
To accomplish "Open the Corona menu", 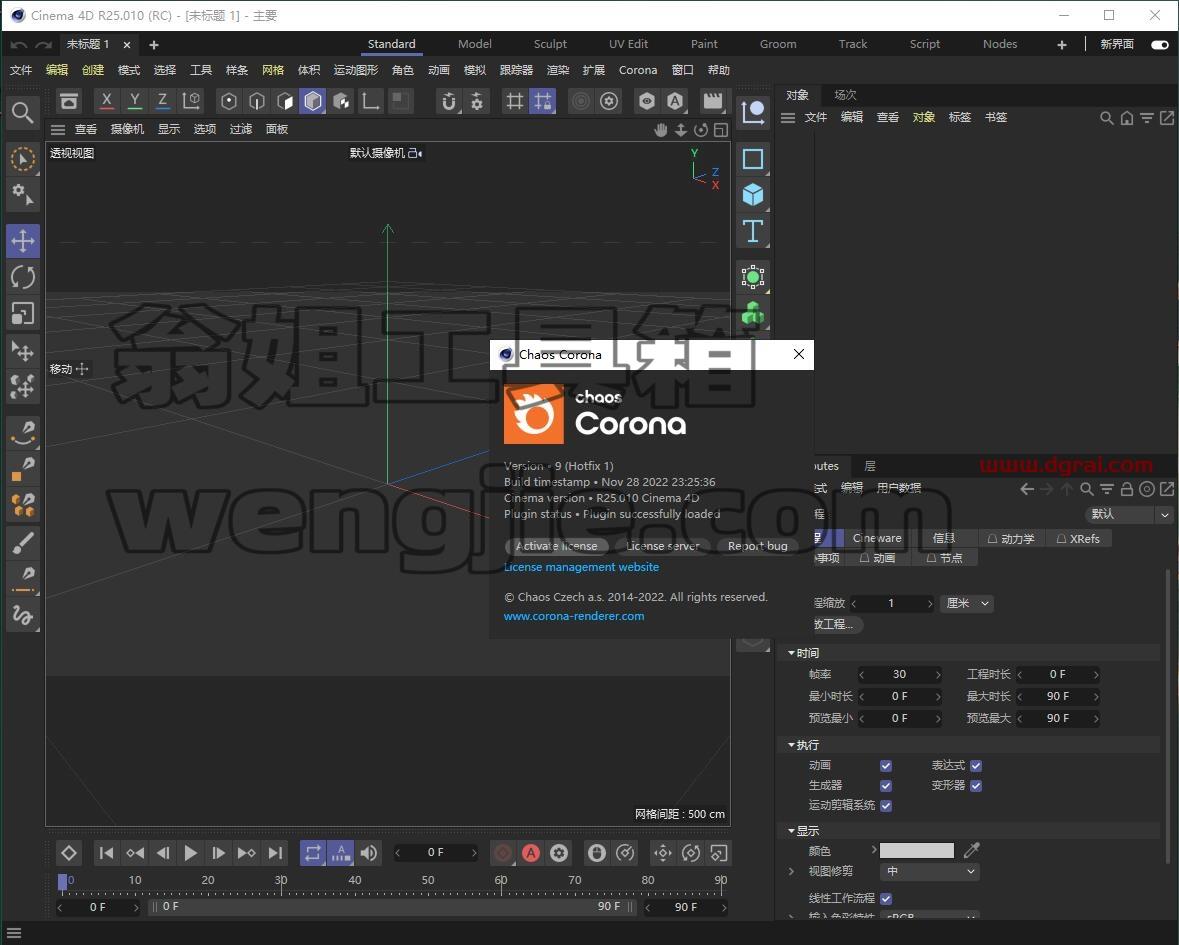I will pos(638,70).
